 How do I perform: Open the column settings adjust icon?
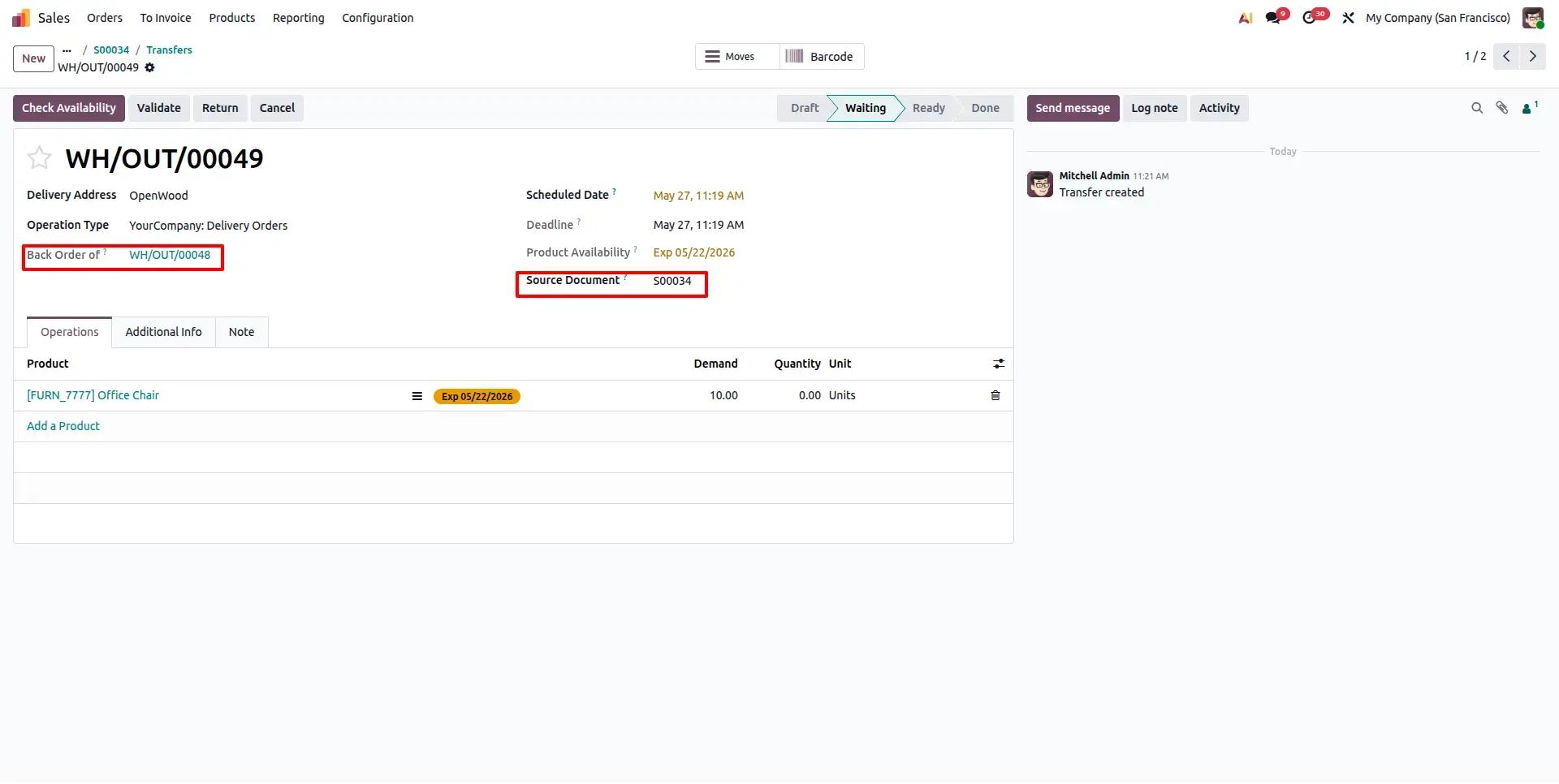click(x=998, y=364)
